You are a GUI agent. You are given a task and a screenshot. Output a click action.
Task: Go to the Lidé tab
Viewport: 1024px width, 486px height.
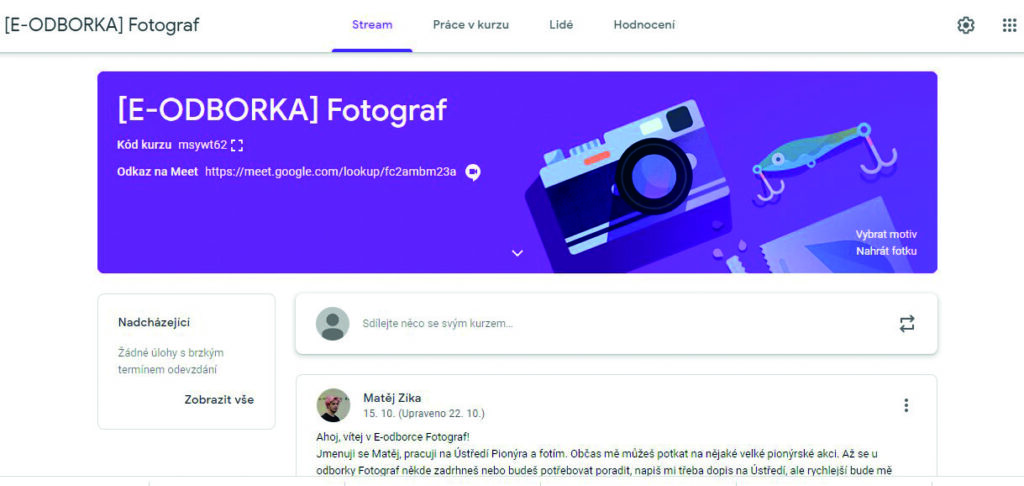tap(561, 25)
